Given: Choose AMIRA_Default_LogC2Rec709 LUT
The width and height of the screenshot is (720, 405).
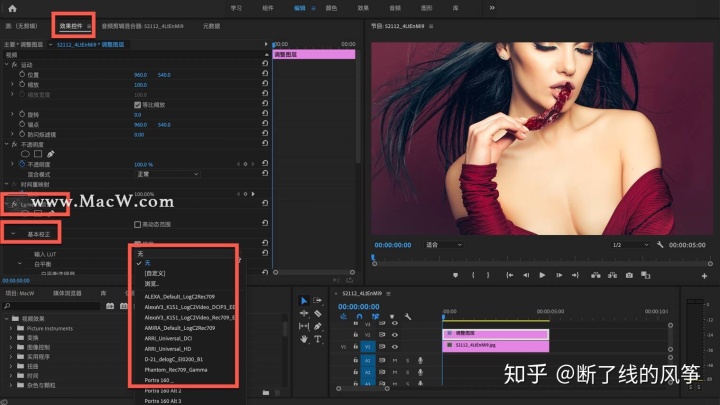Looking at the screenshot, I should (180, 328).
